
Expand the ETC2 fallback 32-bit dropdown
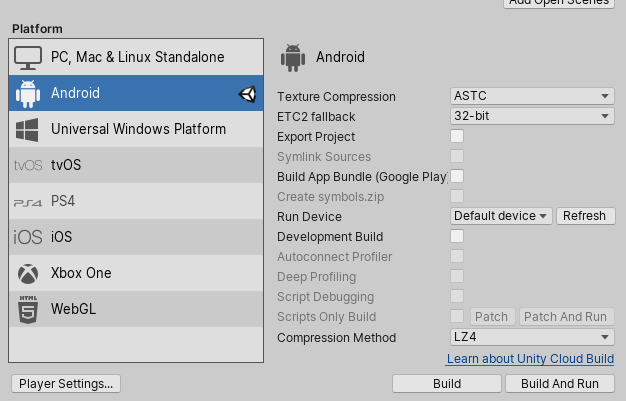pos(532,116)
